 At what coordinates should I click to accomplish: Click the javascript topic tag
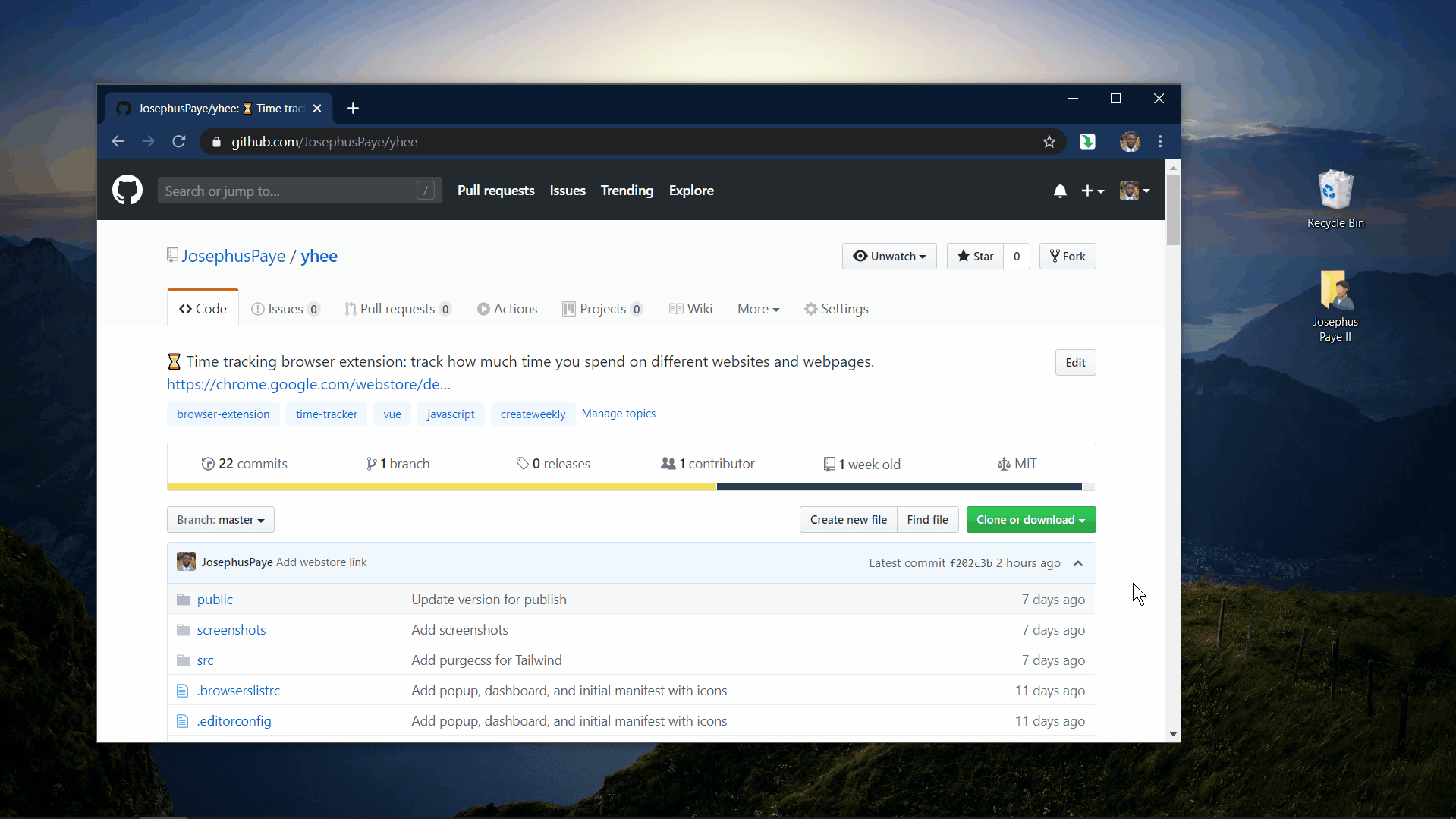(451, 414)
